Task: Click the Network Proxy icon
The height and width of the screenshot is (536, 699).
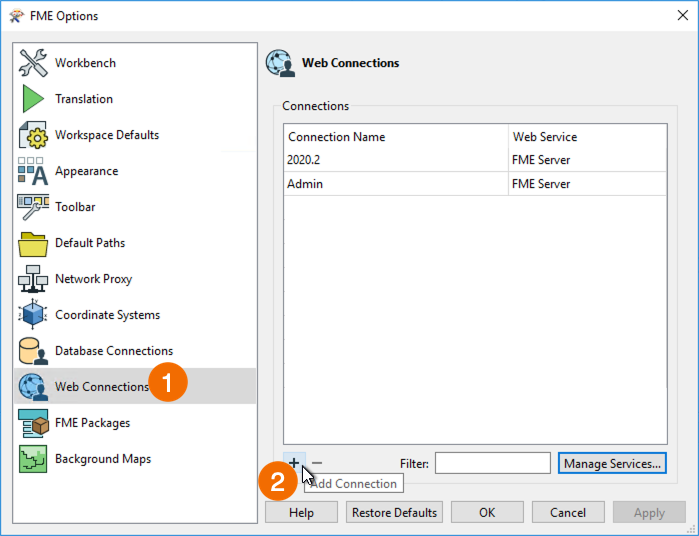Action: (33, 279)
